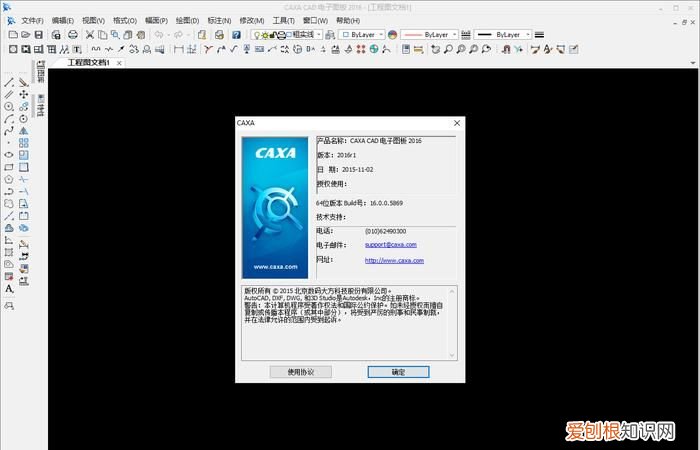
Task: Cut selection with the scissors icon
Action: point(90,34)
